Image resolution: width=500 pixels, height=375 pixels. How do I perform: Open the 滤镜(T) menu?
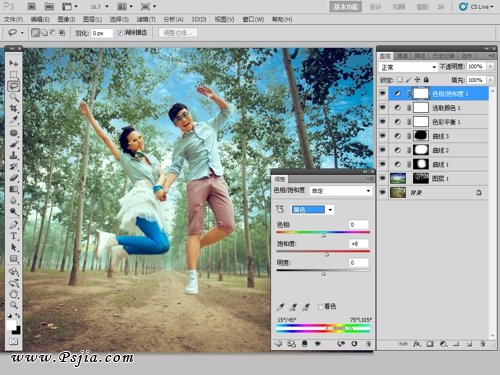tap(146, 19)
